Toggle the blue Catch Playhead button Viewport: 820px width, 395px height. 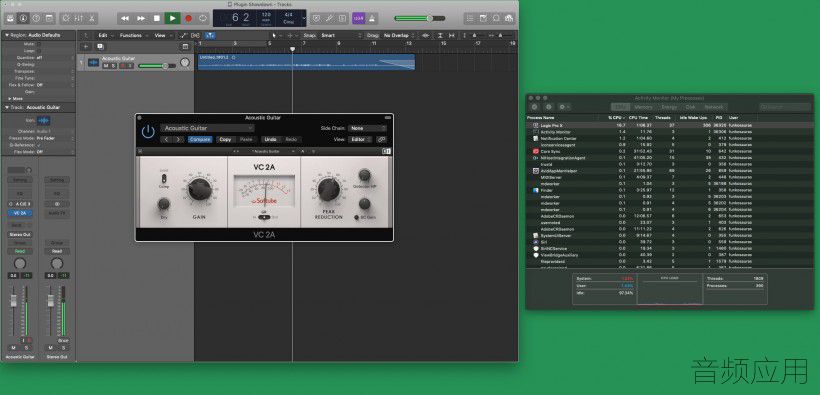(x=210, y=36)
